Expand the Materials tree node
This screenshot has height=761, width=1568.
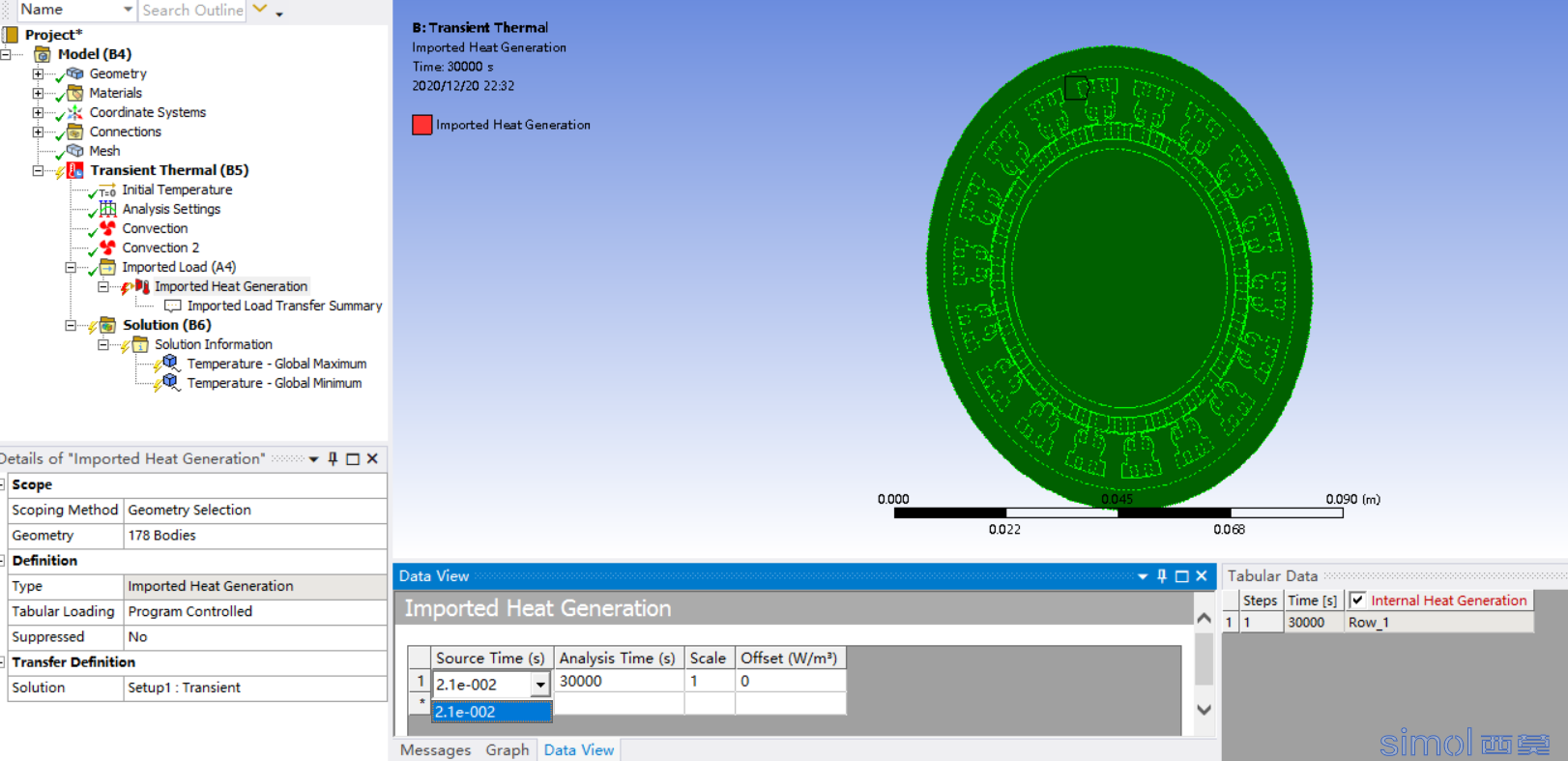point(38,93)
